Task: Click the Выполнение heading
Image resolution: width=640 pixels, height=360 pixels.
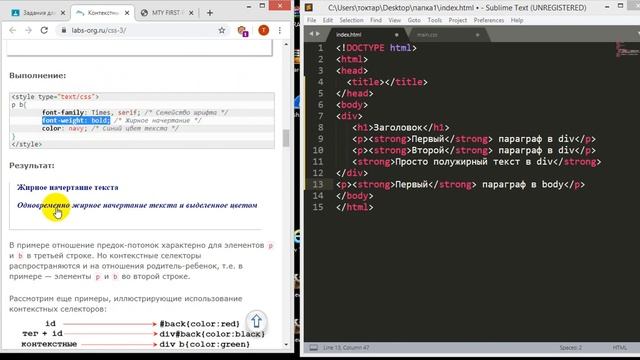Action: (38, 76)
